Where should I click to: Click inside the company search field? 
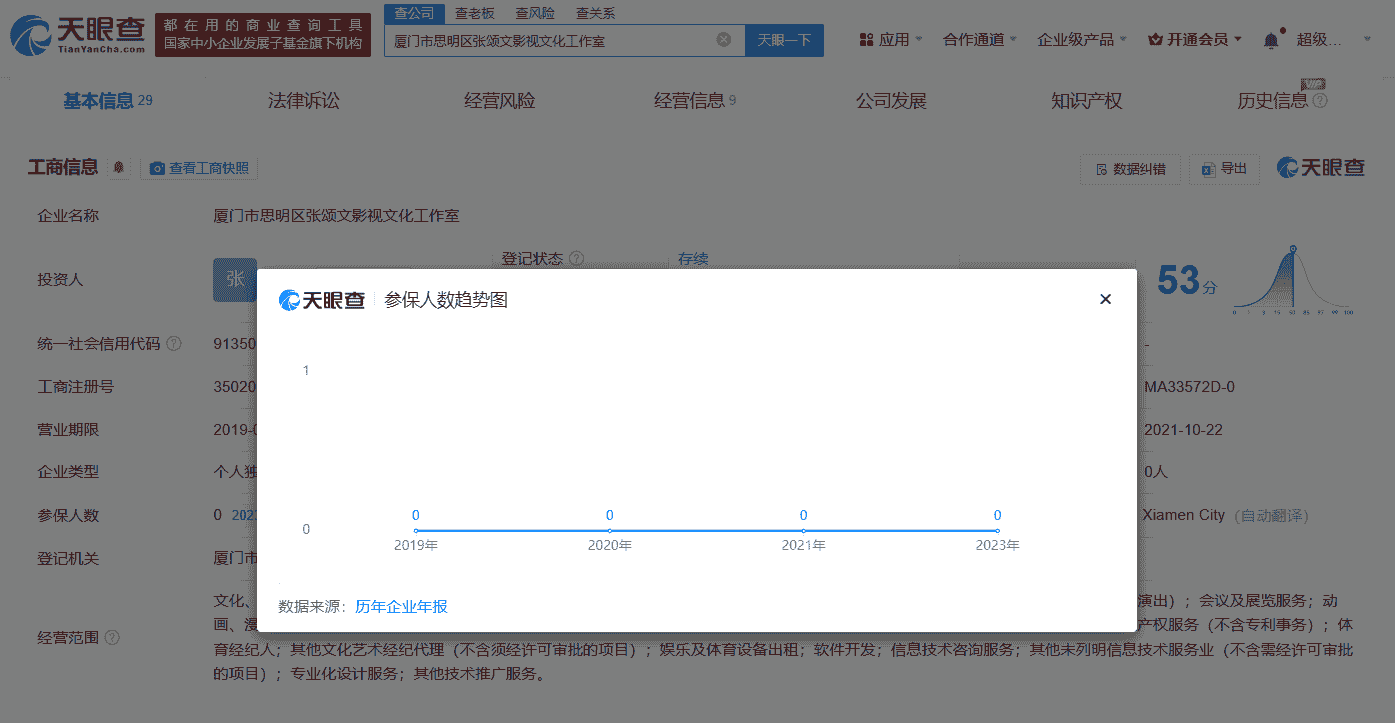[x=550, y=41]
